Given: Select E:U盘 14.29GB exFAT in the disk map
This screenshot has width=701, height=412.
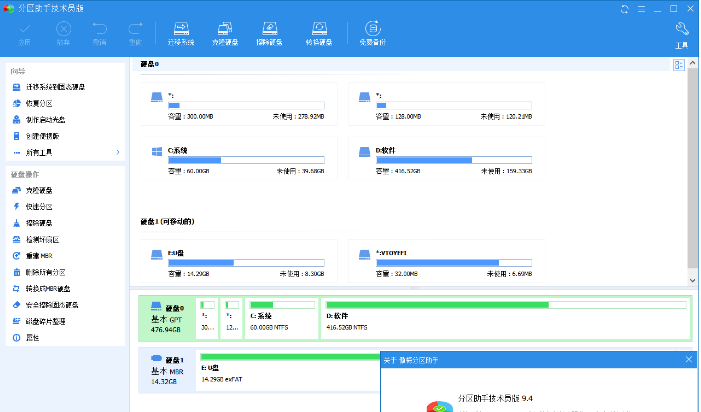Looking at the screenshot, I should pos(288,370).
